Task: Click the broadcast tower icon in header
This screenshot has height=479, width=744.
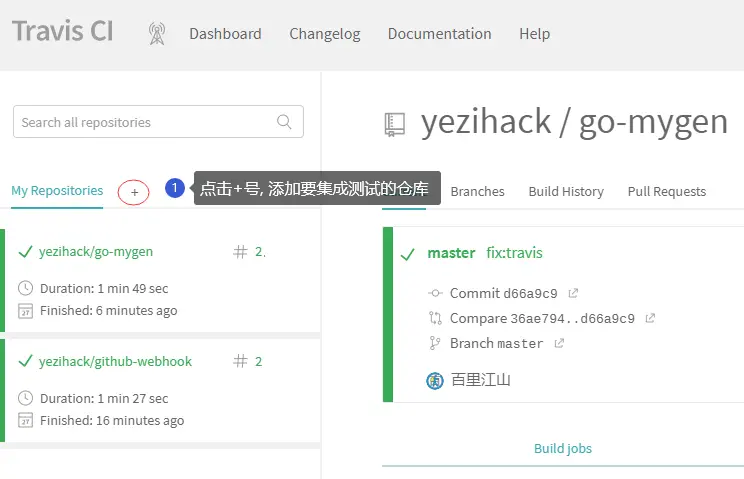Action: point(157,34)
